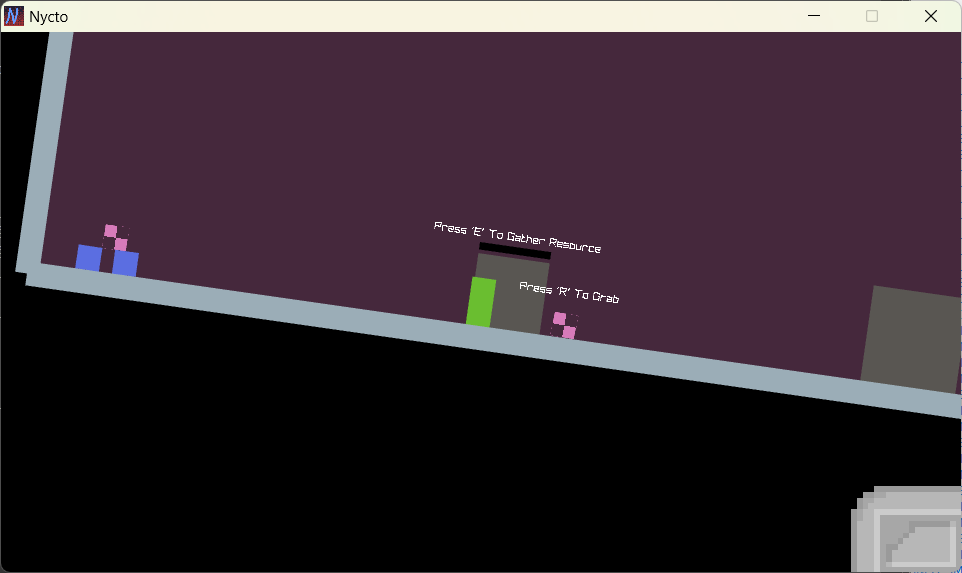Click the black progress bar above resource block
The height and width of the screenshot is (573, 962).
click(515, 251)
